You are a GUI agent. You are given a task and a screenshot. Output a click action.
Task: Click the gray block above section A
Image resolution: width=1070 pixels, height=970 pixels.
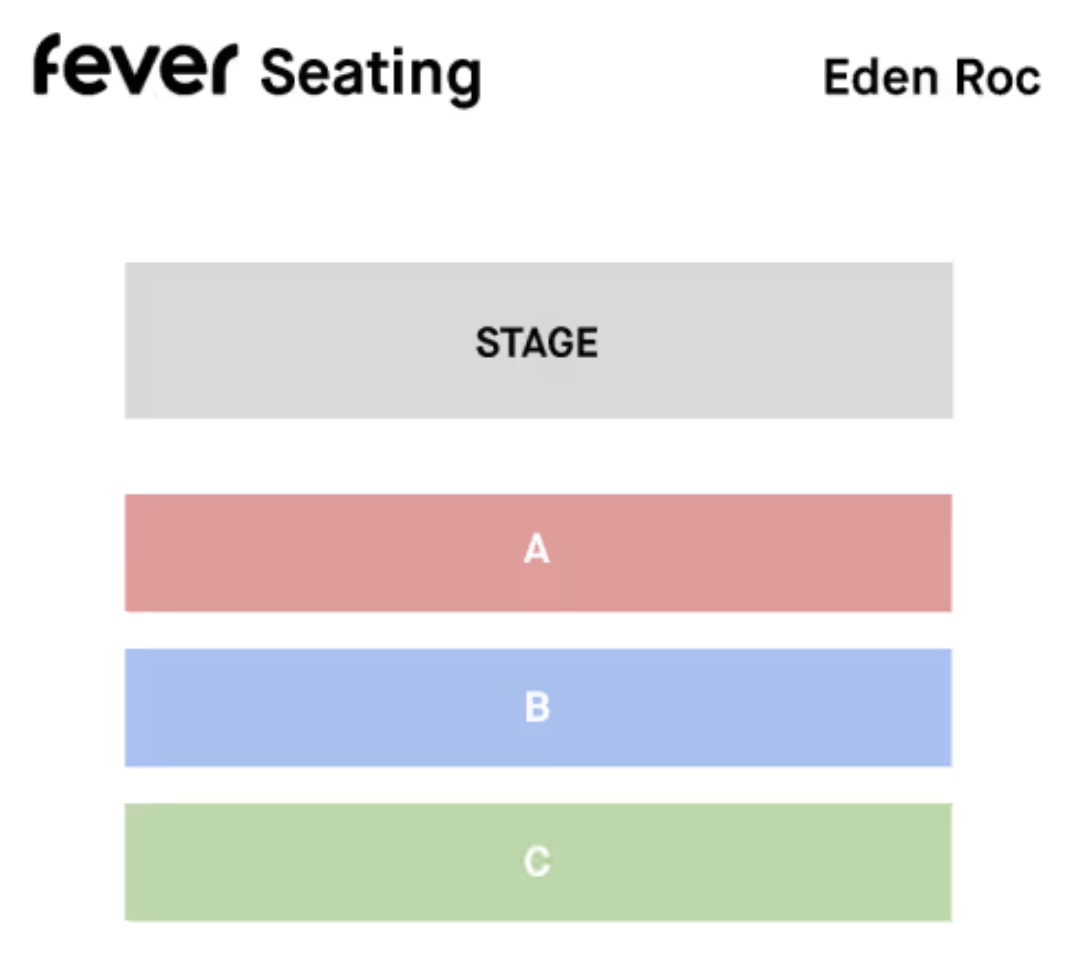click(750, 340)
